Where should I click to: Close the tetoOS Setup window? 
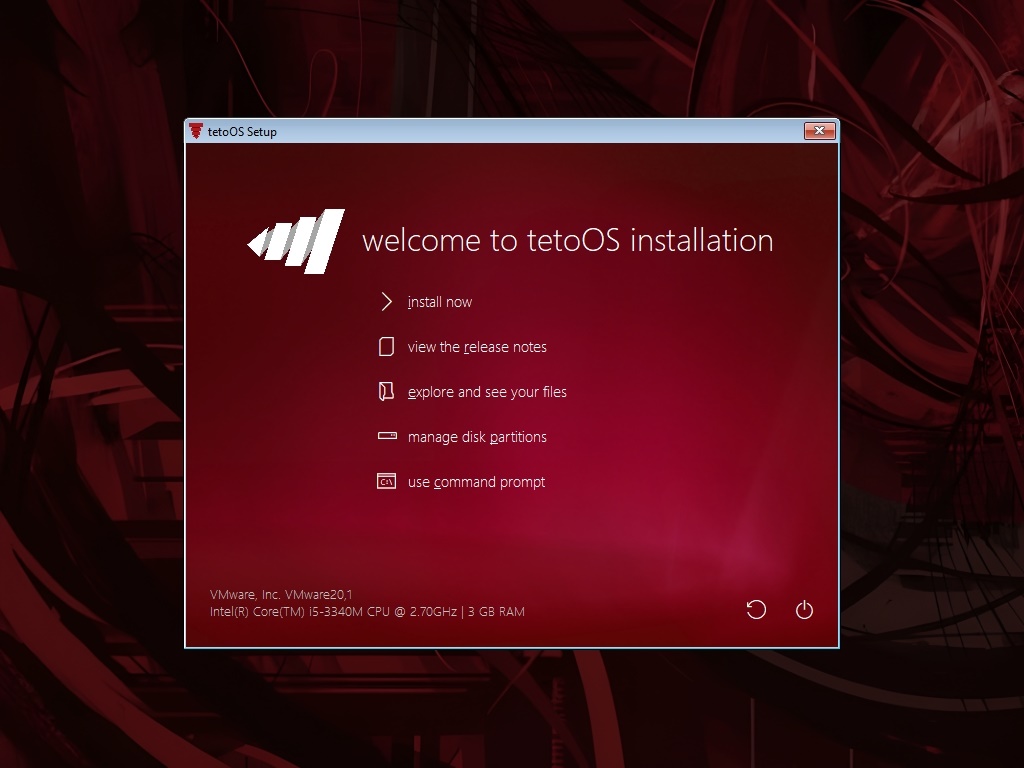820,131
